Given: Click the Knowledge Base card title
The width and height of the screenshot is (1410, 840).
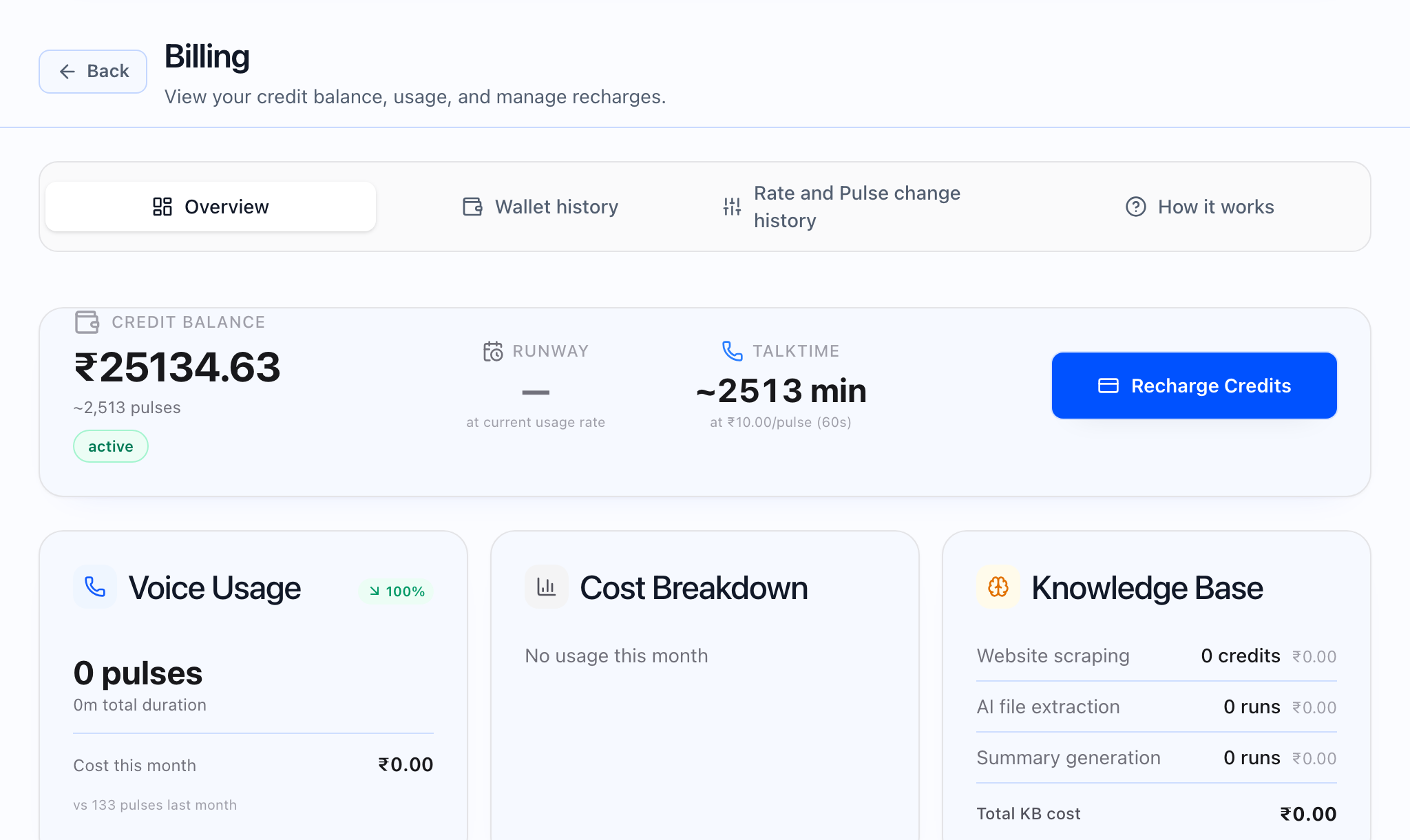Looking at the screenshot, I should (x=1148, y=588).
